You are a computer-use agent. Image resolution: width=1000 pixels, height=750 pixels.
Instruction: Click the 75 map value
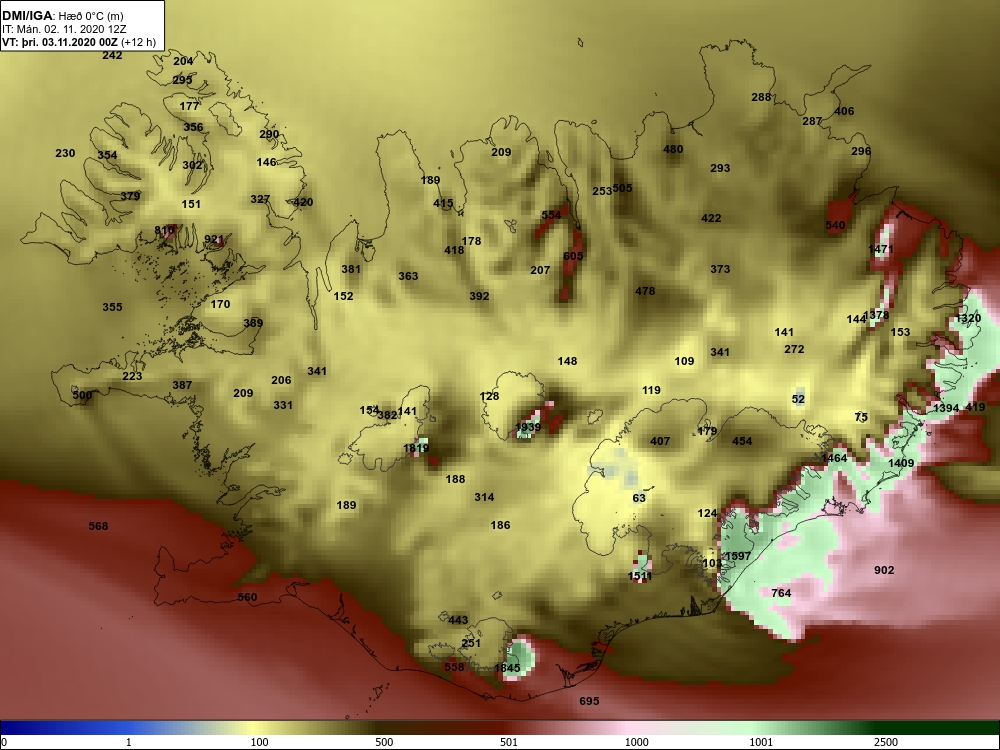tap(862, 417)
